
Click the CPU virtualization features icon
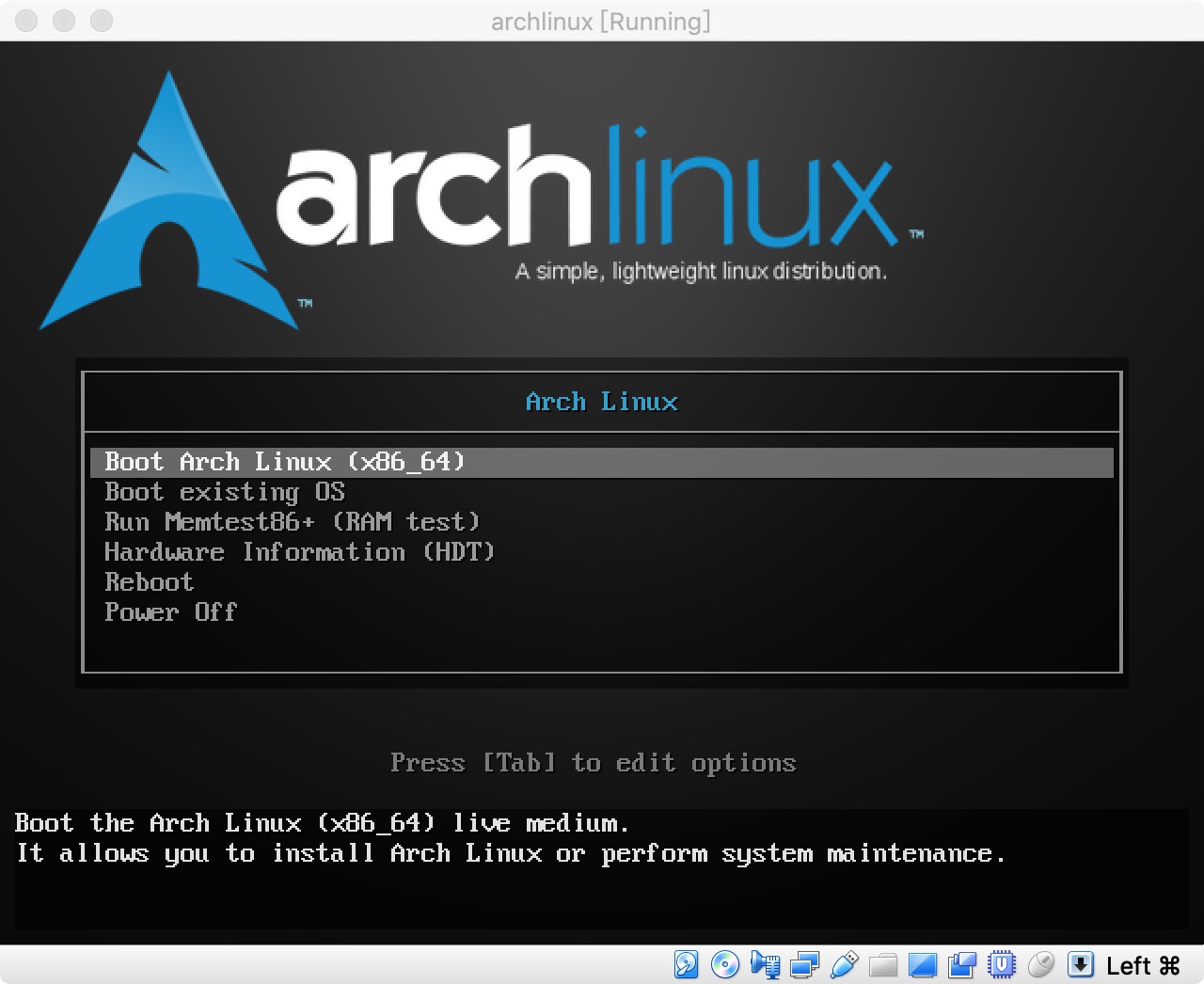pyautogui.click(x=1002, y=964)
